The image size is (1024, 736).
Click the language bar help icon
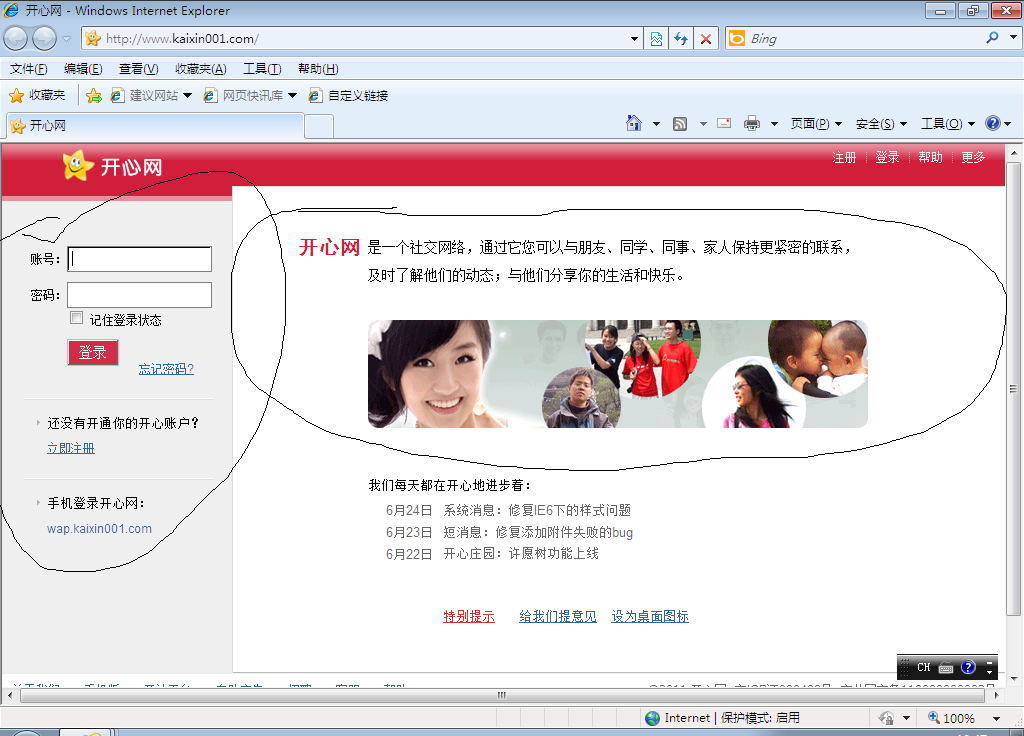[x=968, y=667]
